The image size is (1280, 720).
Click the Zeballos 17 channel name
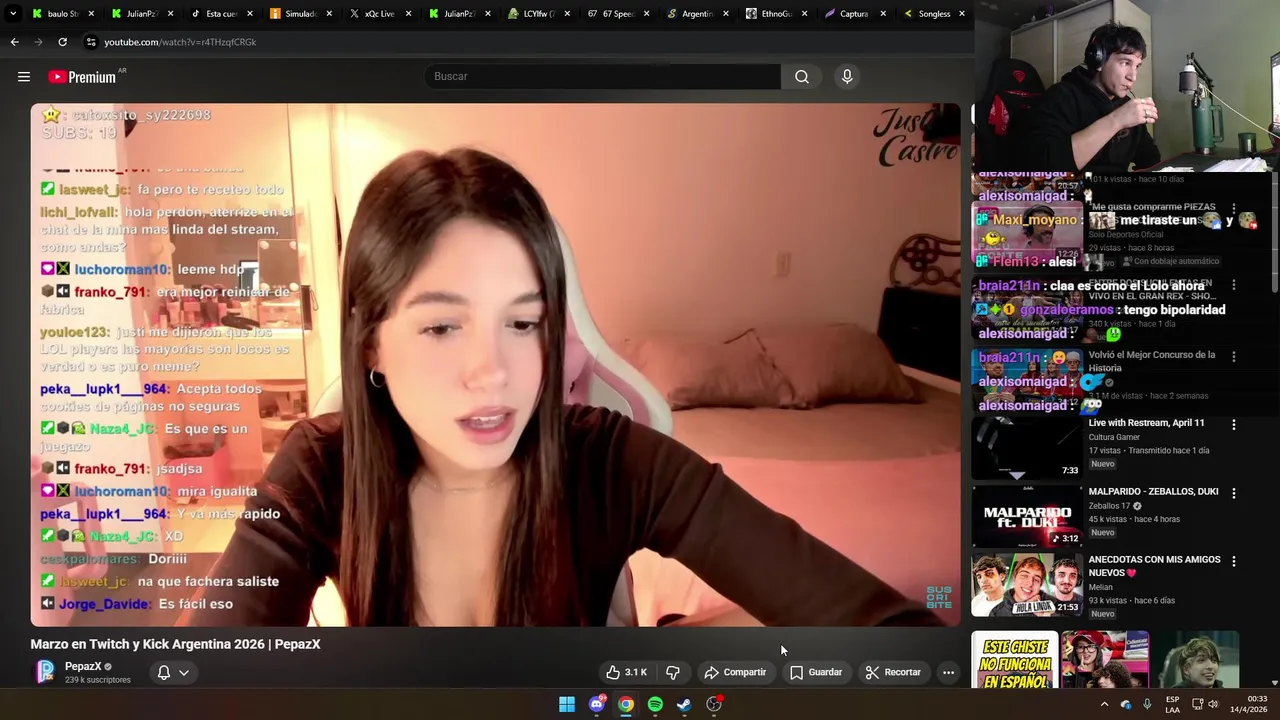click(x=1109, y=506)
